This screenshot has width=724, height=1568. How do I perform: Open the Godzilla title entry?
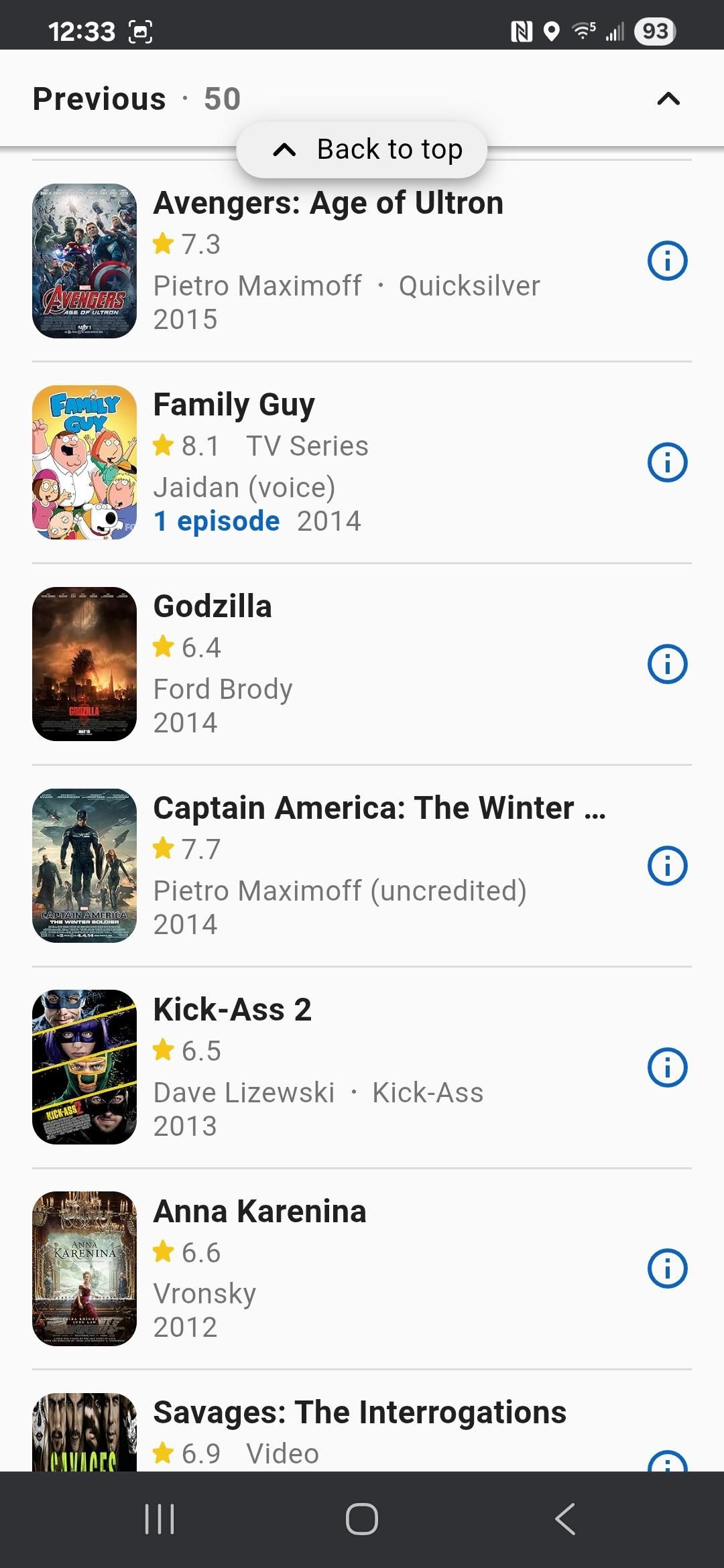(x=213, y=606)
